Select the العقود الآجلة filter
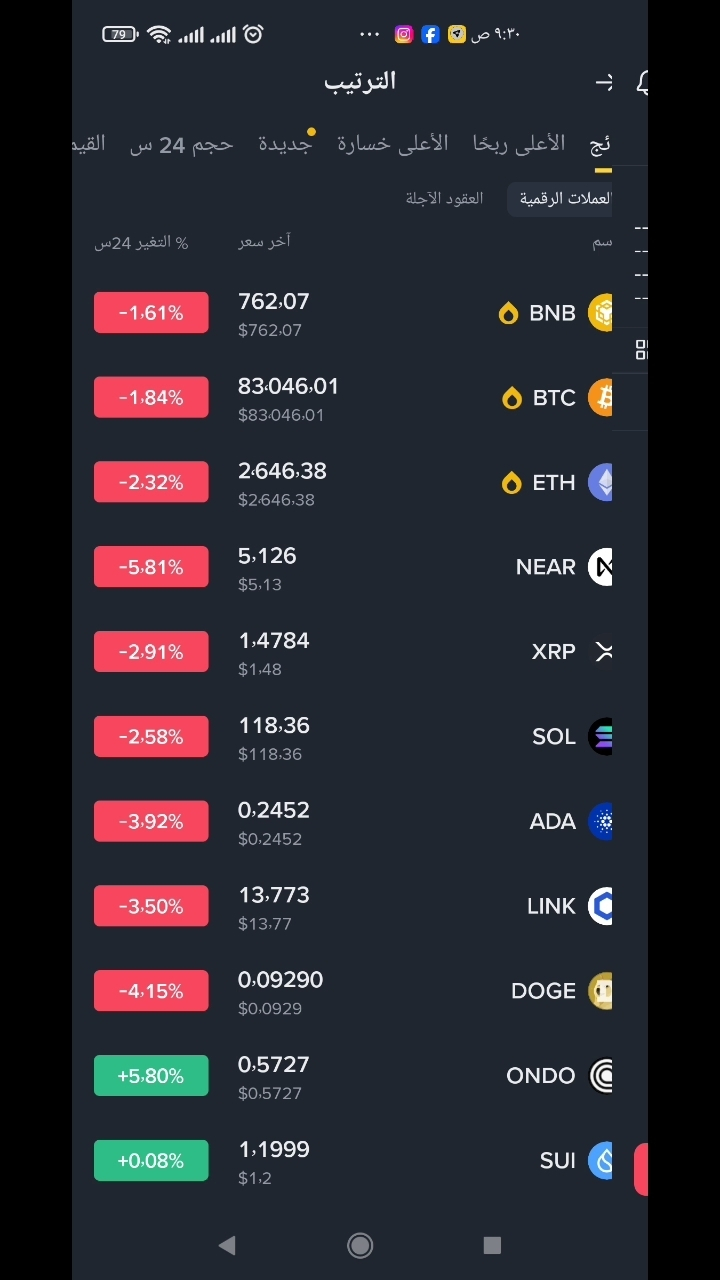 point(444,198)
